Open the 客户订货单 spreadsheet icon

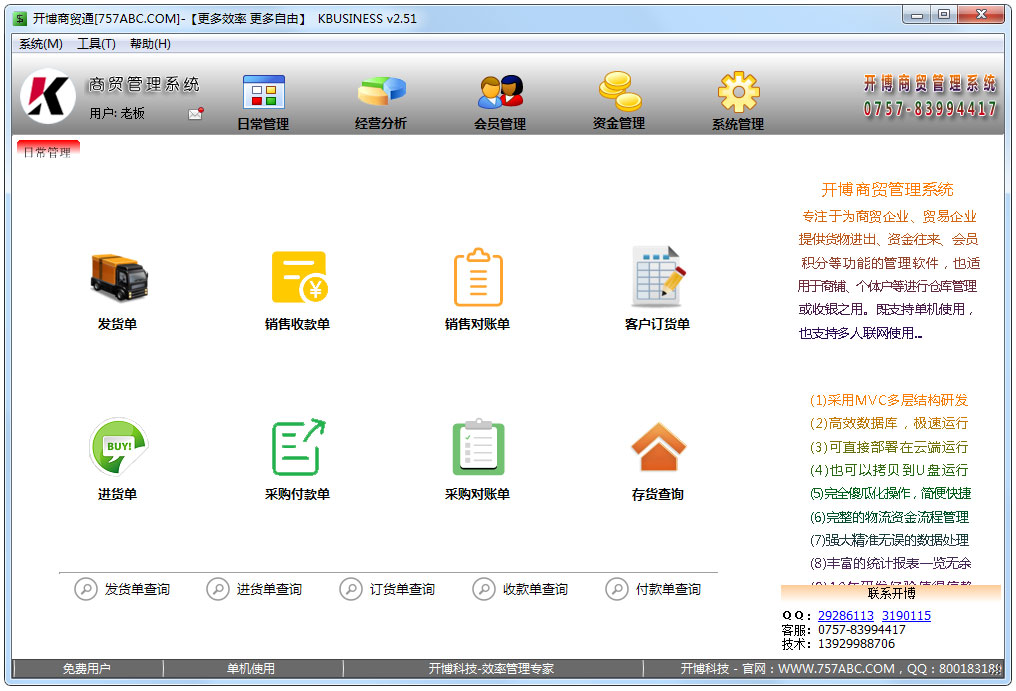point(658,277)
